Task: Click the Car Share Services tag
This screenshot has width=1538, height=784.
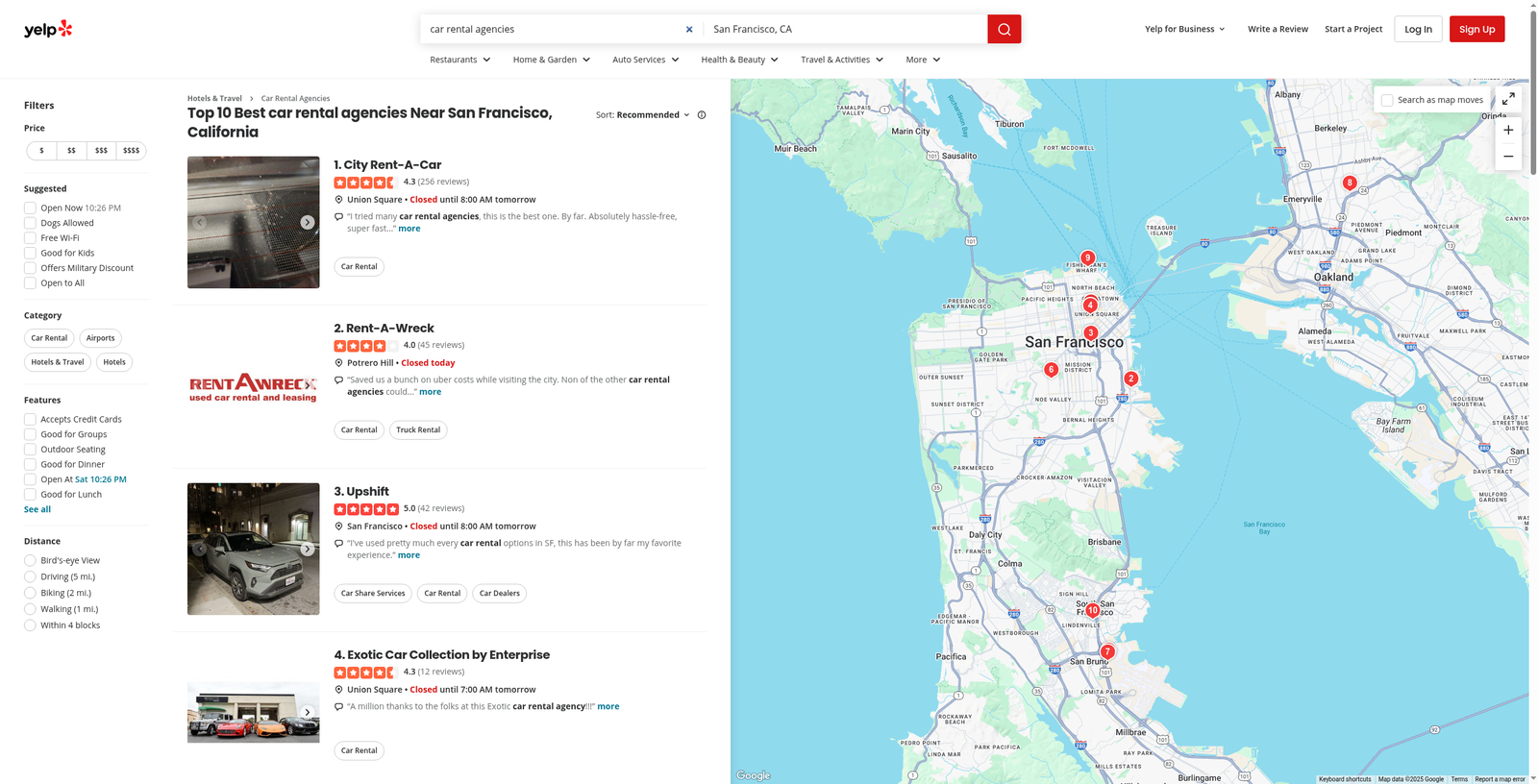Action: coord(373,594)
